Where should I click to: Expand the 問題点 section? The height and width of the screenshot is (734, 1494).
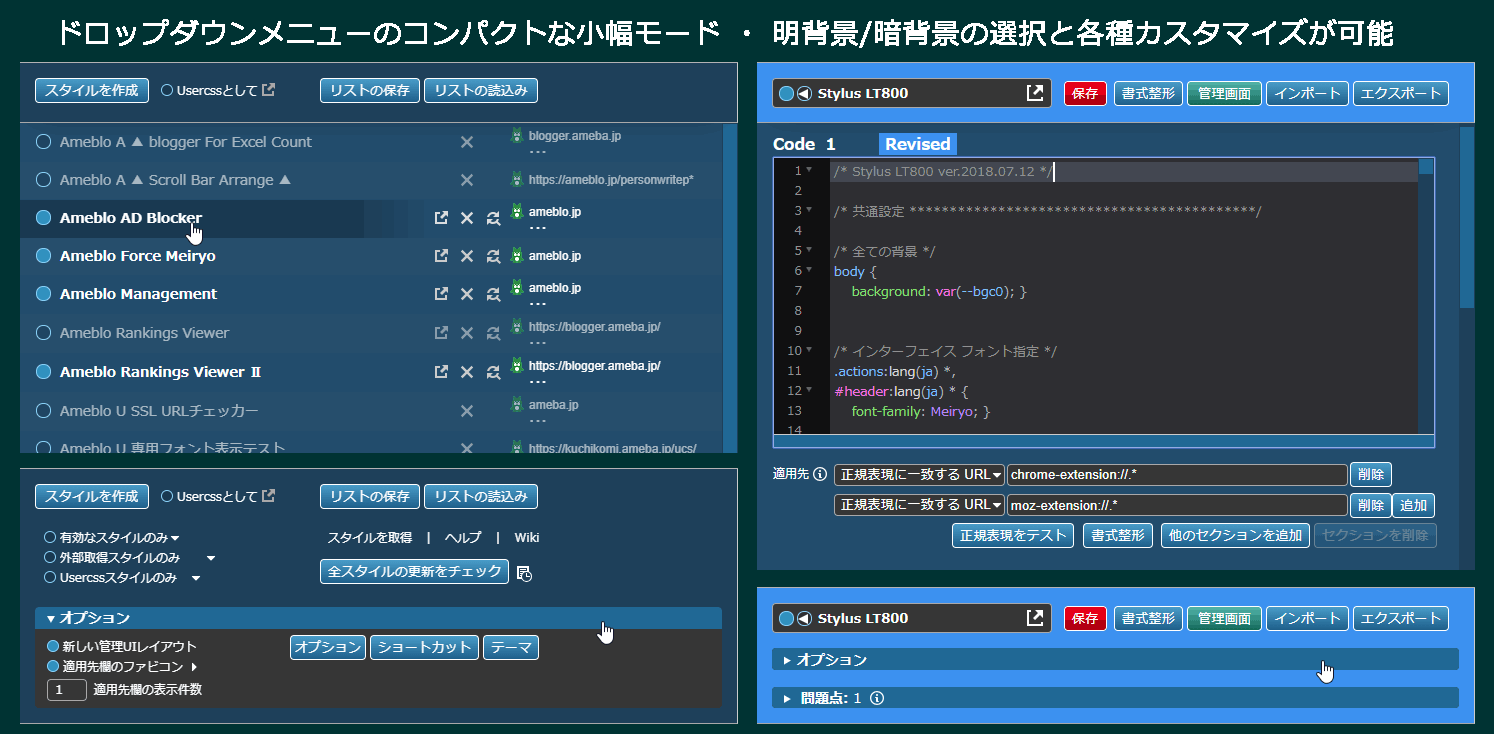(x=787, y=698)
